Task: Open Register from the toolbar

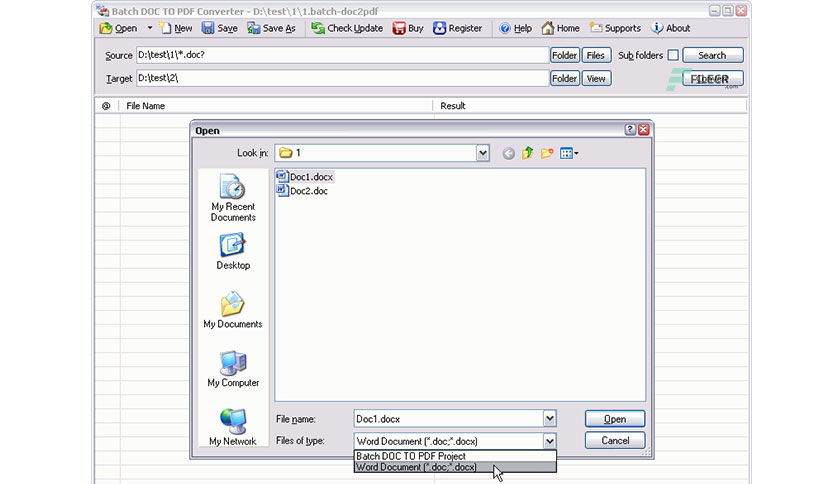Action: 457,28
